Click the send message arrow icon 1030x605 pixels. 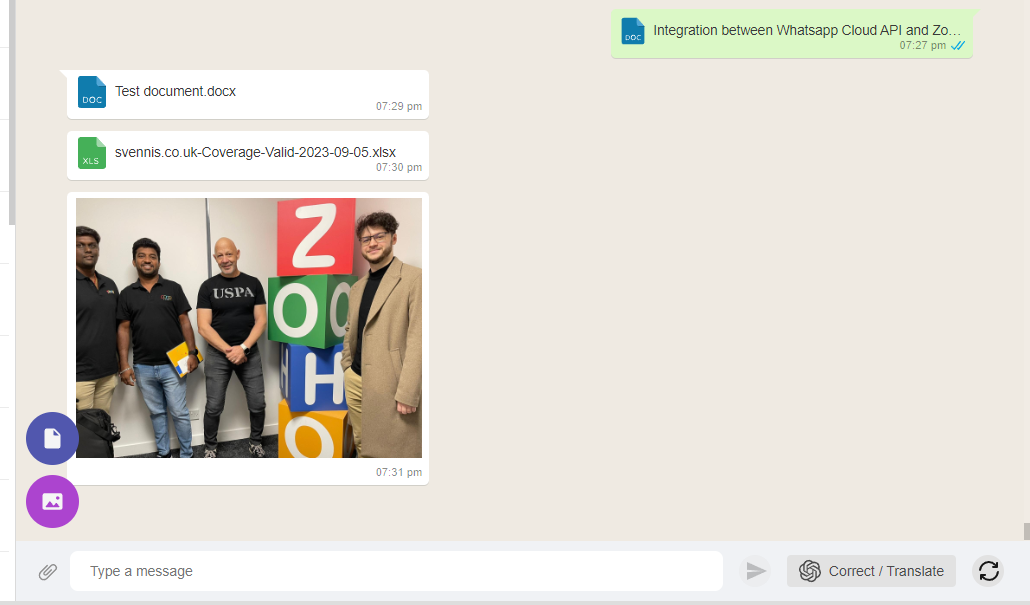pos(755,571)
